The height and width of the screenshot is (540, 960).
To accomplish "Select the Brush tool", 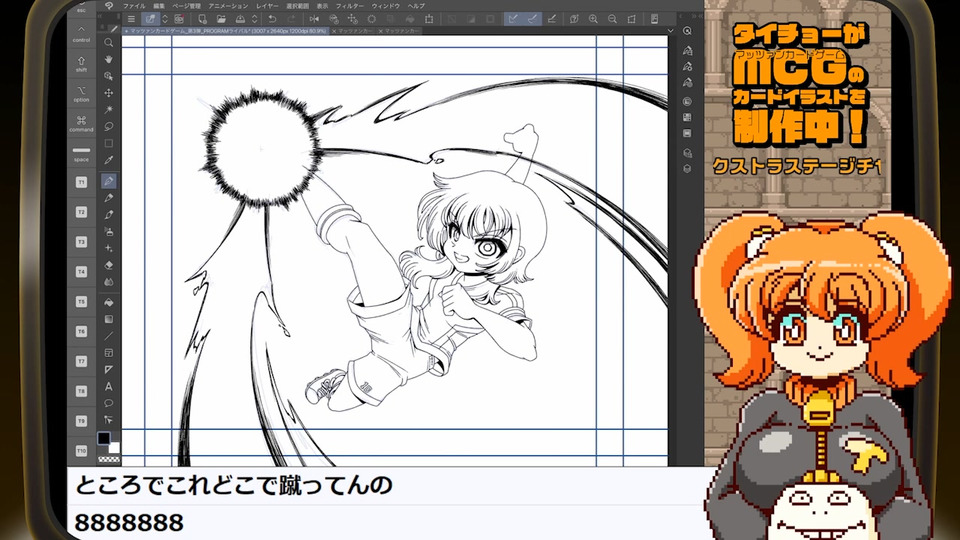I will (x=108, y=214).
